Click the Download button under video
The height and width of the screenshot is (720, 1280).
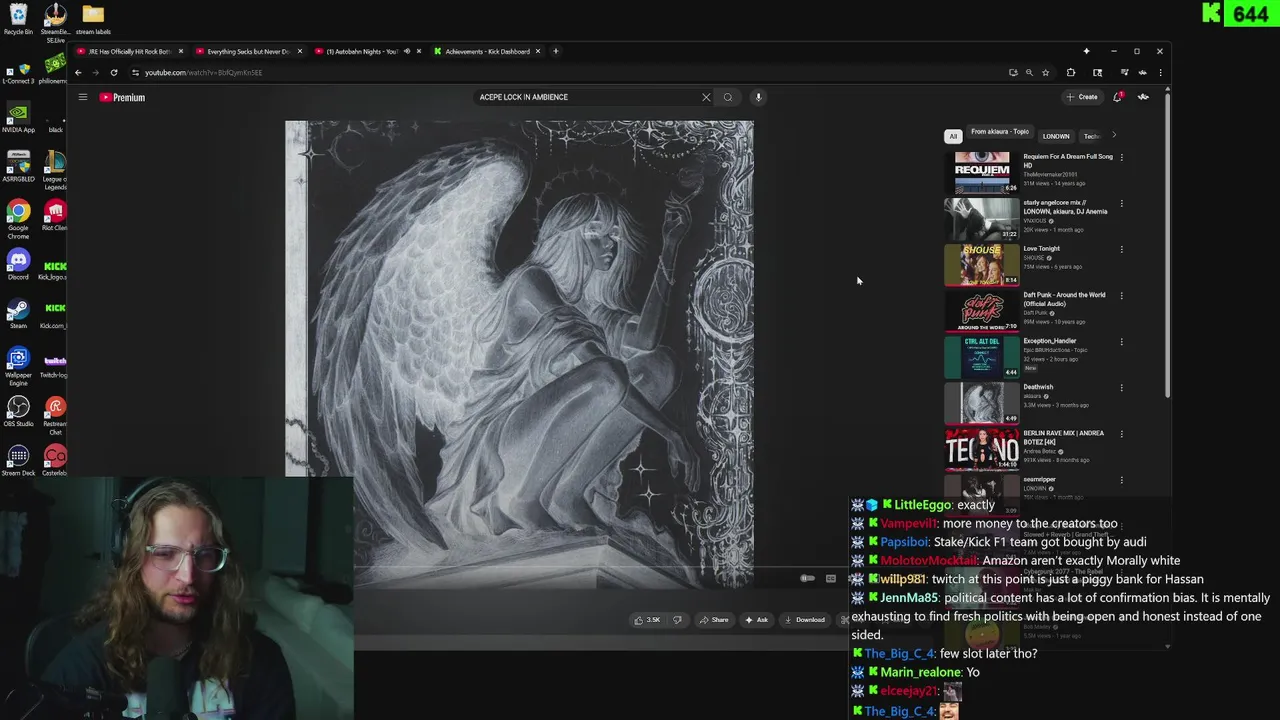(x=805, y=620)
